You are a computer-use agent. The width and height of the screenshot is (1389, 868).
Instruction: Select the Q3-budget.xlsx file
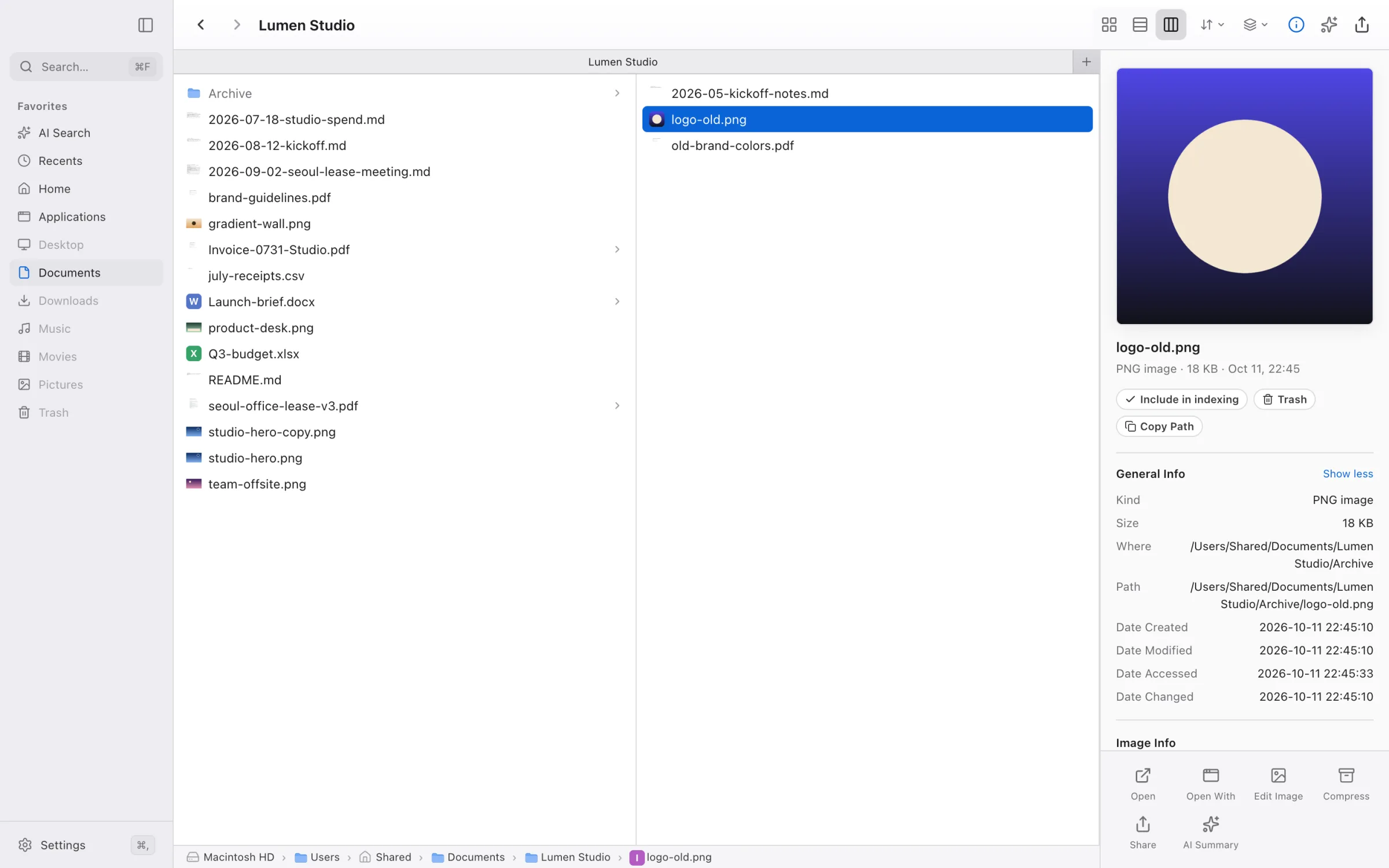(405, 354)
